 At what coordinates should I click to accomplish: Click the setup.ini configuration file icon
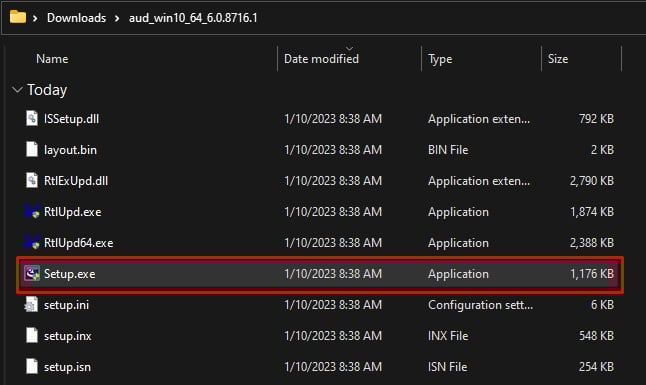tap(31, 305)
